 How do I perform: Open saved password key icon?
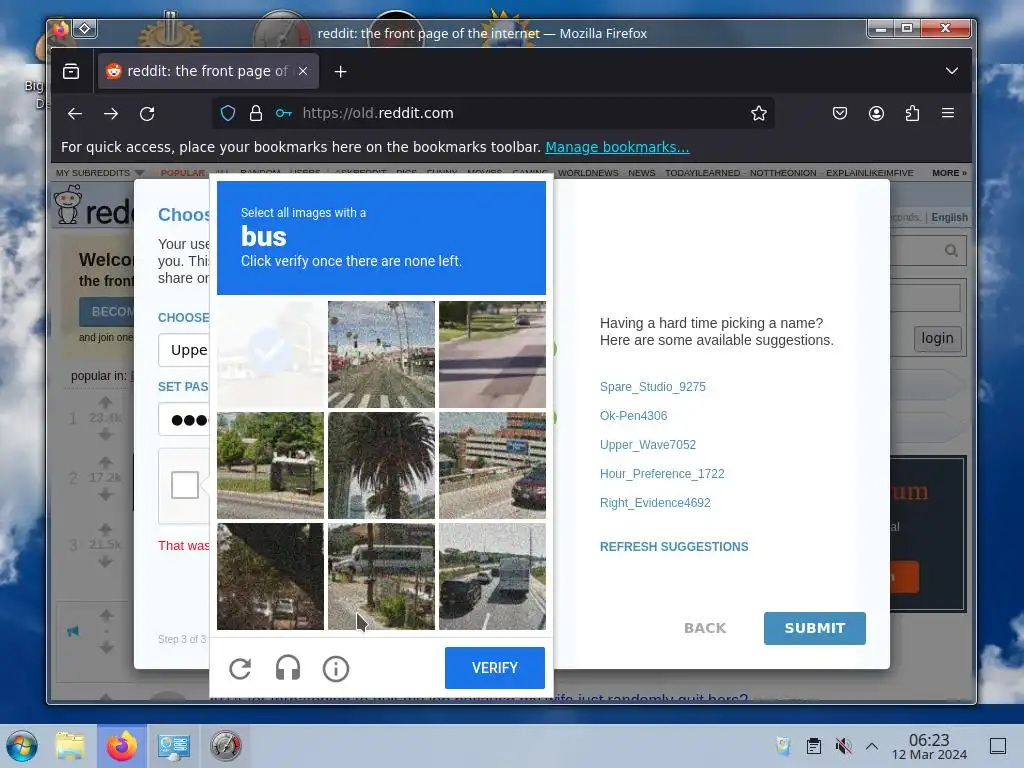point(283,113)
